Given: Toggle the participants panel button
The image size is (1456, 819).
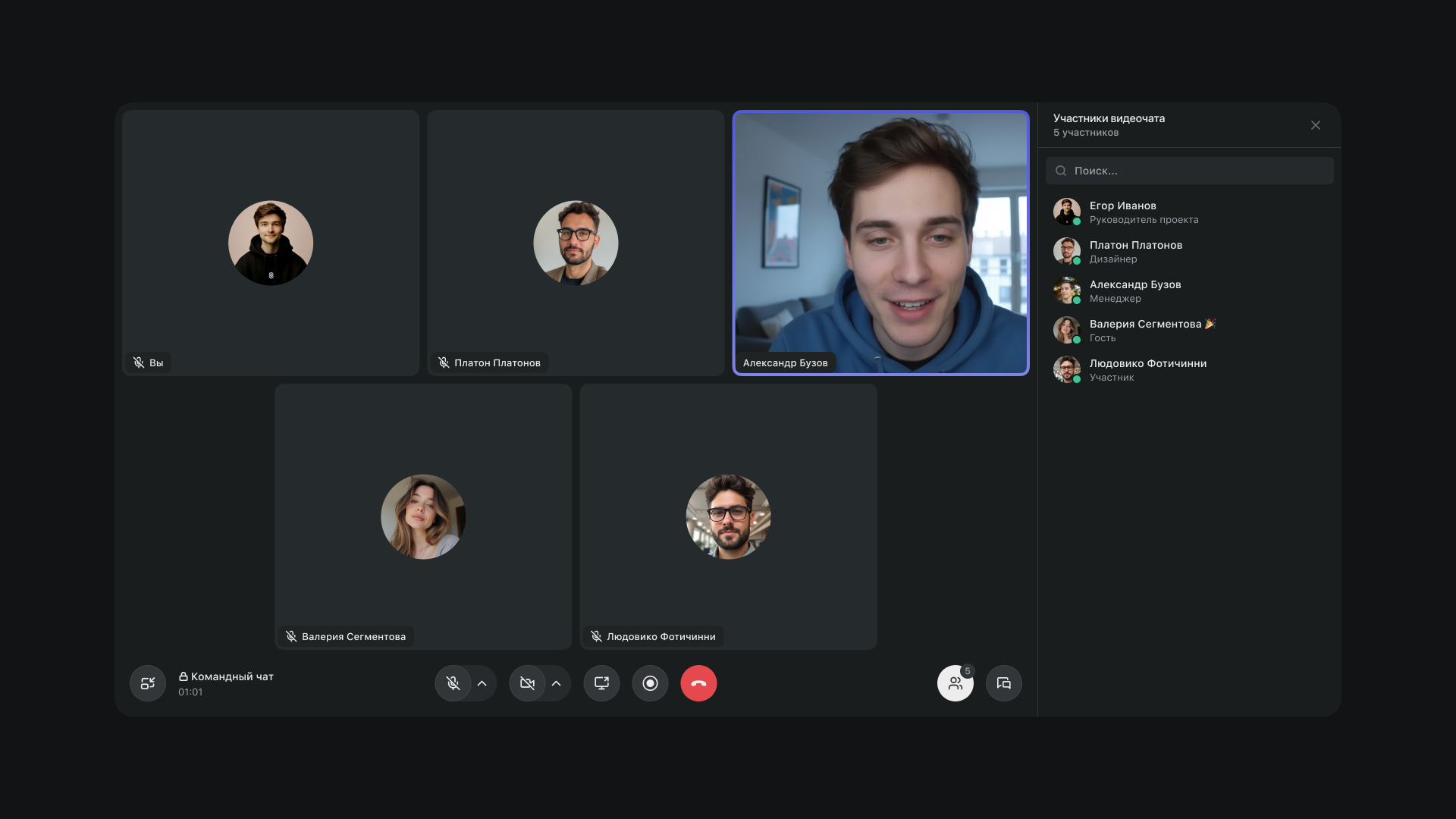Looking at the screenshot, I should [955, 683].
